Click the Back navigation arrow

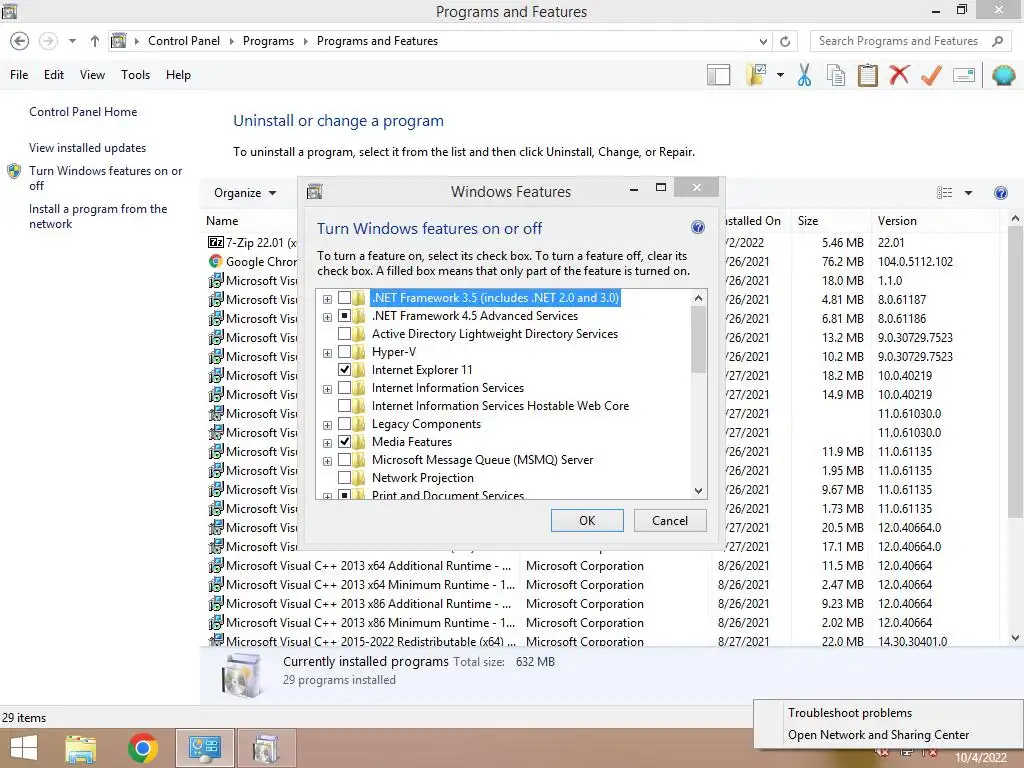coord(20,41)
